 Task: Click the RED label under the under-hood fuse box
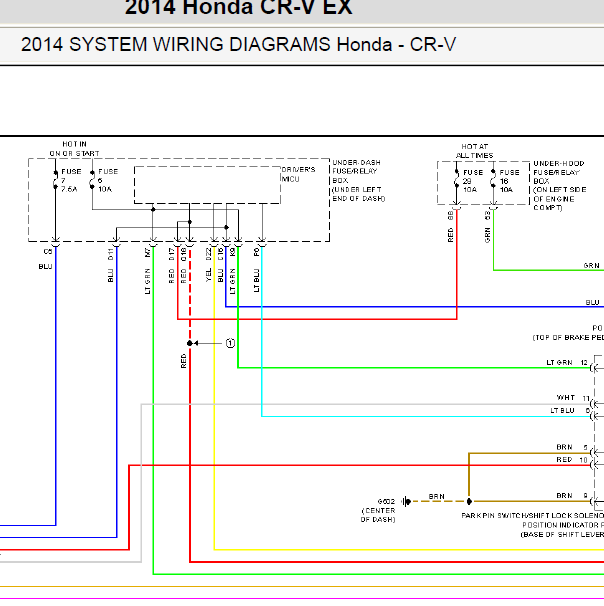point(450,235)
